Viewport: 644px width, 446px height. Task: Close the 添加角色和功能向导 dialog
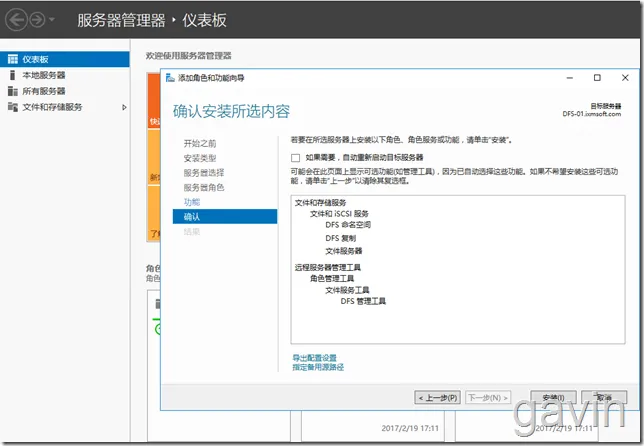click(x=625, y=78)
